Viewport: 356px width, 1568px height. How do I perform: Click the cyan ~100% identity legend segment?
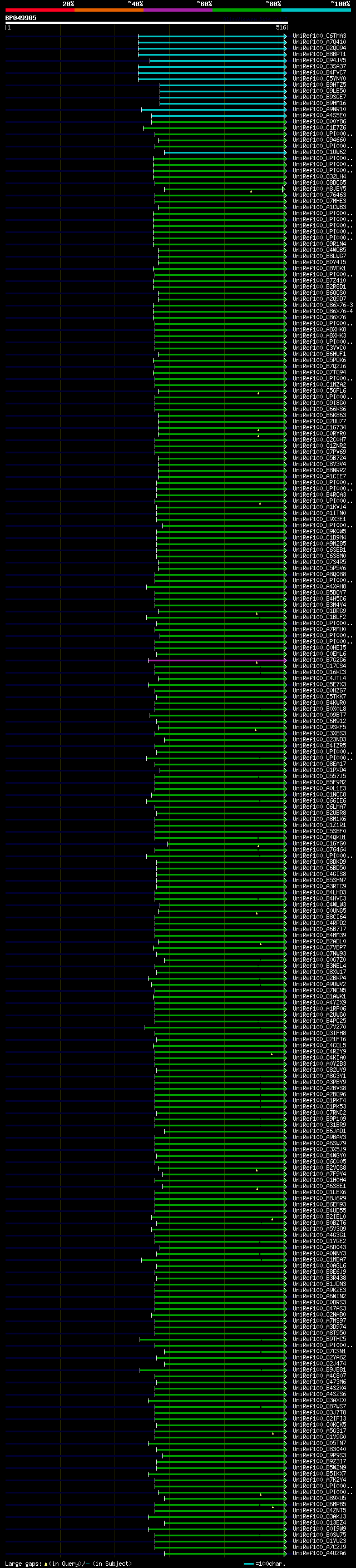click(x=317, y=10)
